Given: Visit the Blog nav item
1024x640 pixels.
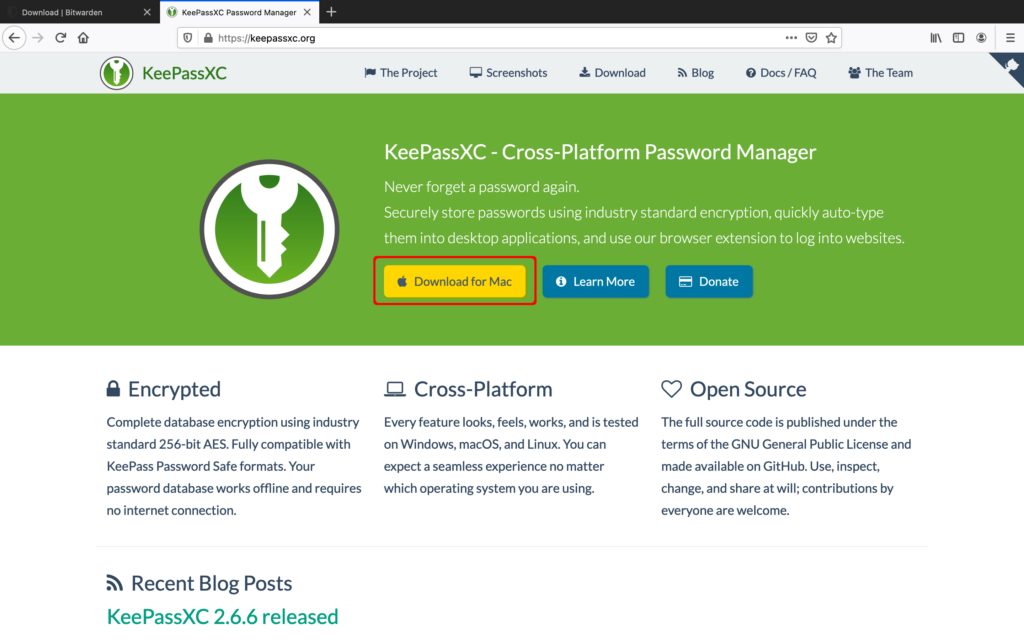Looking at the screenshot, I should pos(695,72).
